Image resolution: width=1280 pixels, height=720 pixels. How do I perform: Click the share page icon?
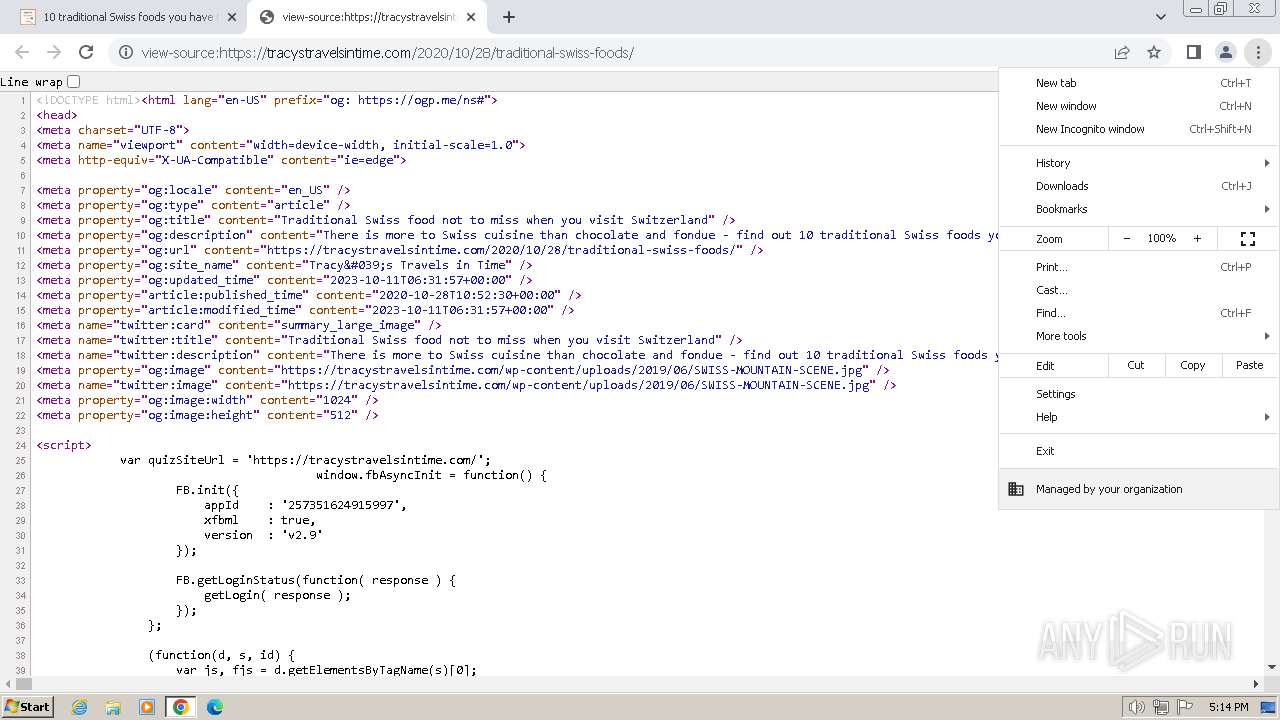(1122, 52)
